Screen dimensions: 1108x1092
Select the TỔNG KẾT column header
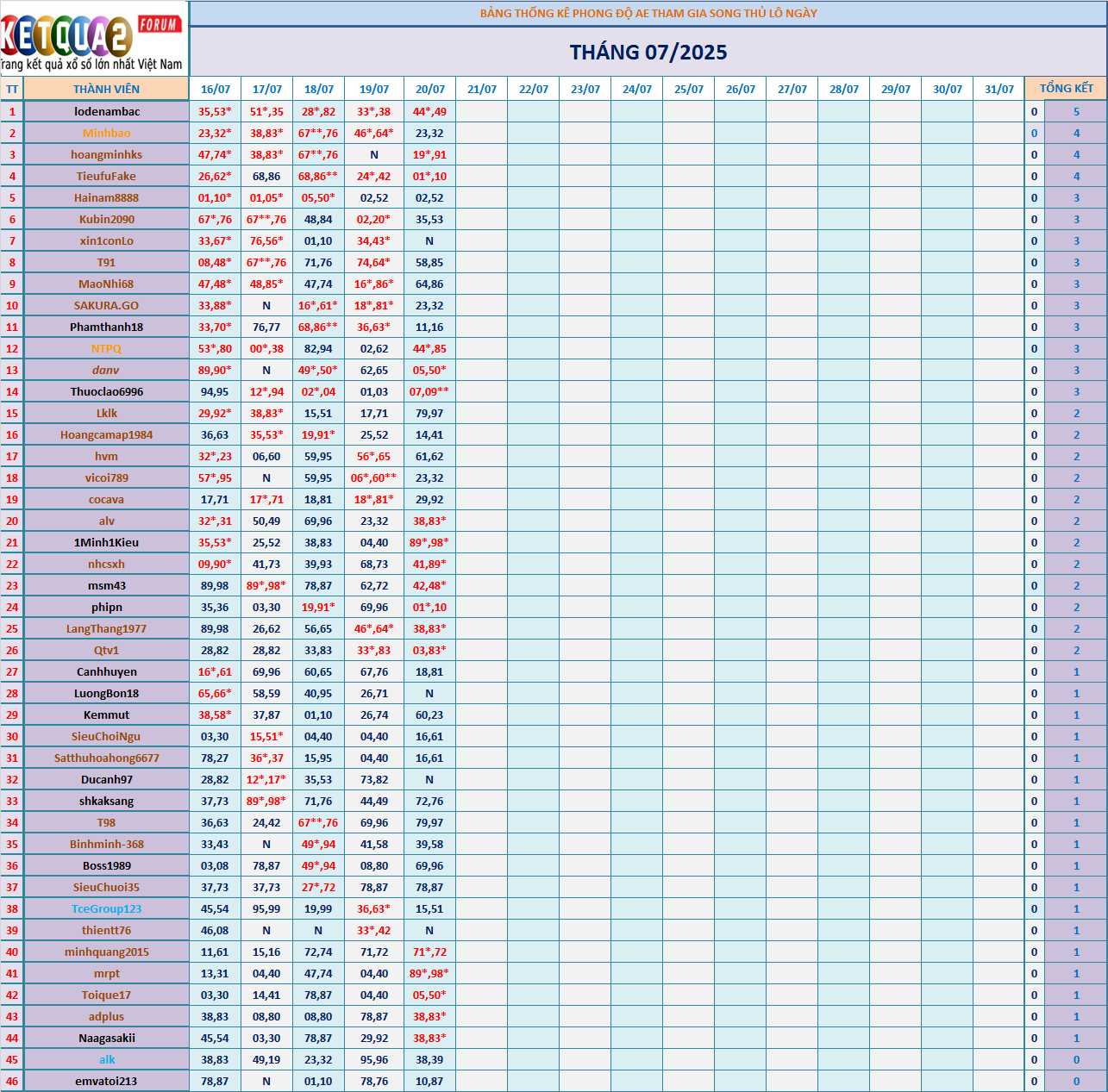pyautogui.click(x=1066, y=88)
